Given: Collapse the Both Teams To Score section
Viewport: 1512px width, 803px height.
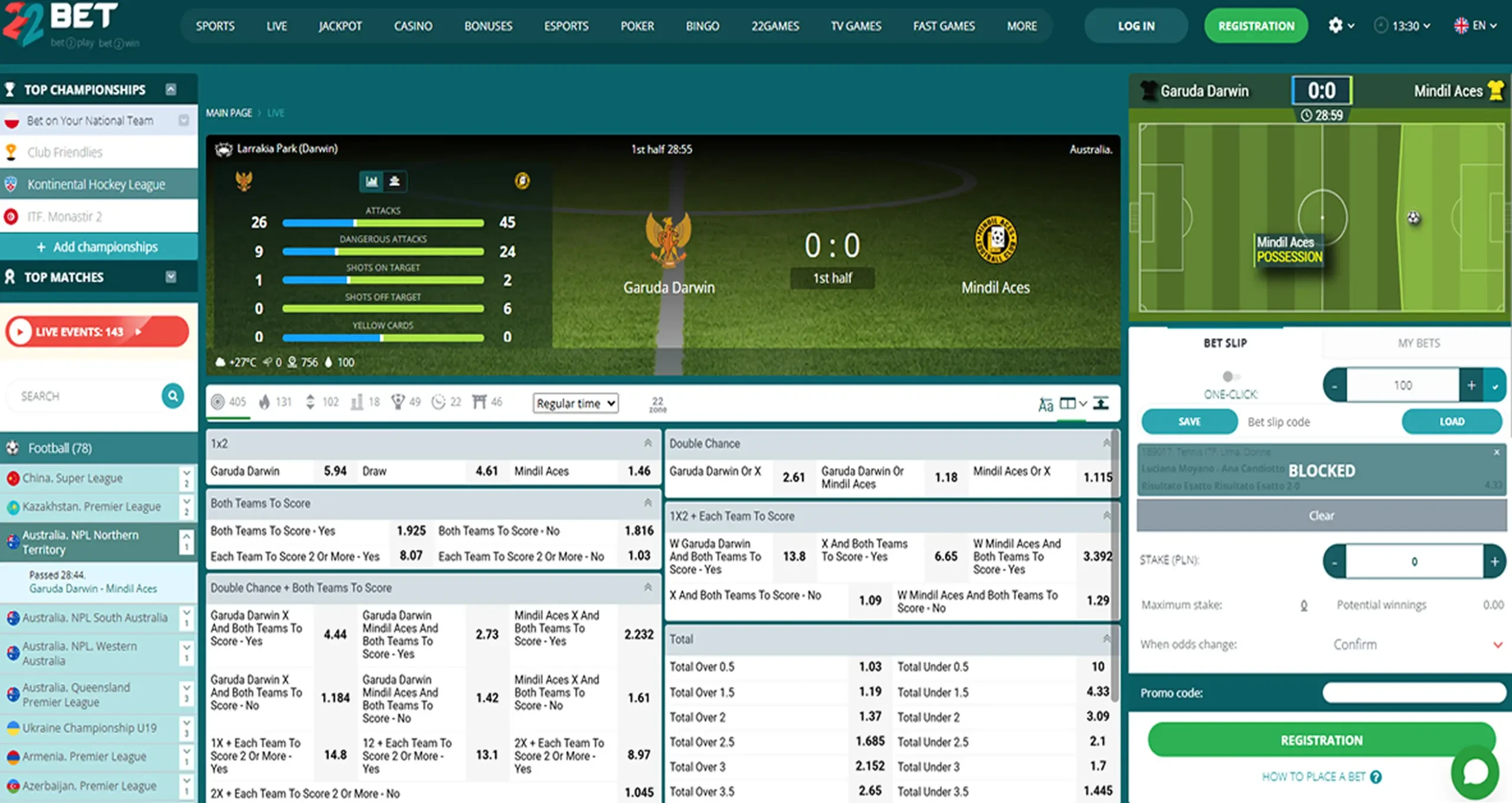Looking at the screenshot, I should pyautogui.click(x=648, y=503).
